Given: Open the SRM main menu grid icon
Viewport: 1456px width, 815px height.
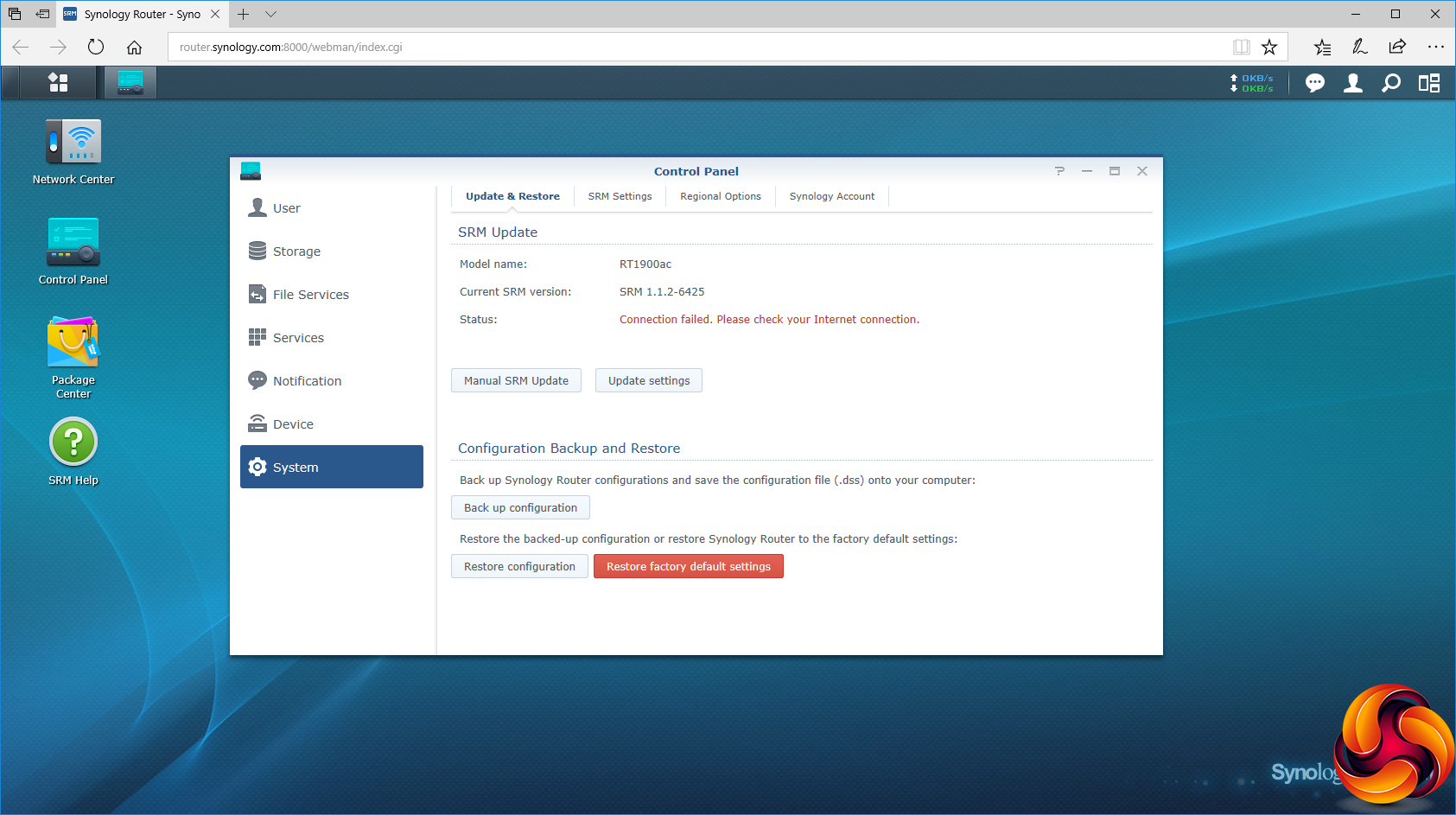Looking at the screenshot, I should coord(58,82).
